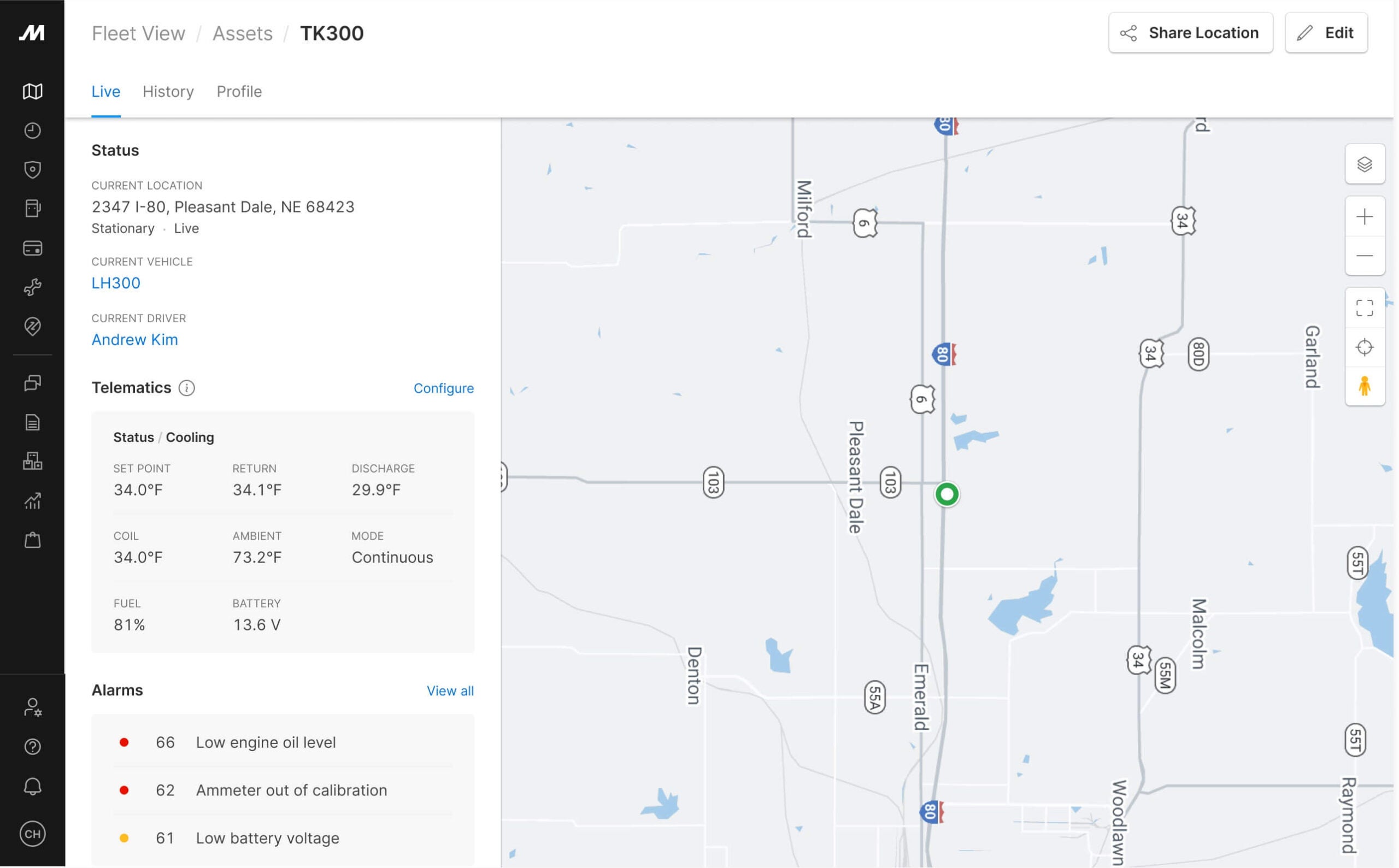Image resolution: width=1399 pixels, height=868 pixels.
Task: Click the zoom in map control
Action: pos(1365,215)
